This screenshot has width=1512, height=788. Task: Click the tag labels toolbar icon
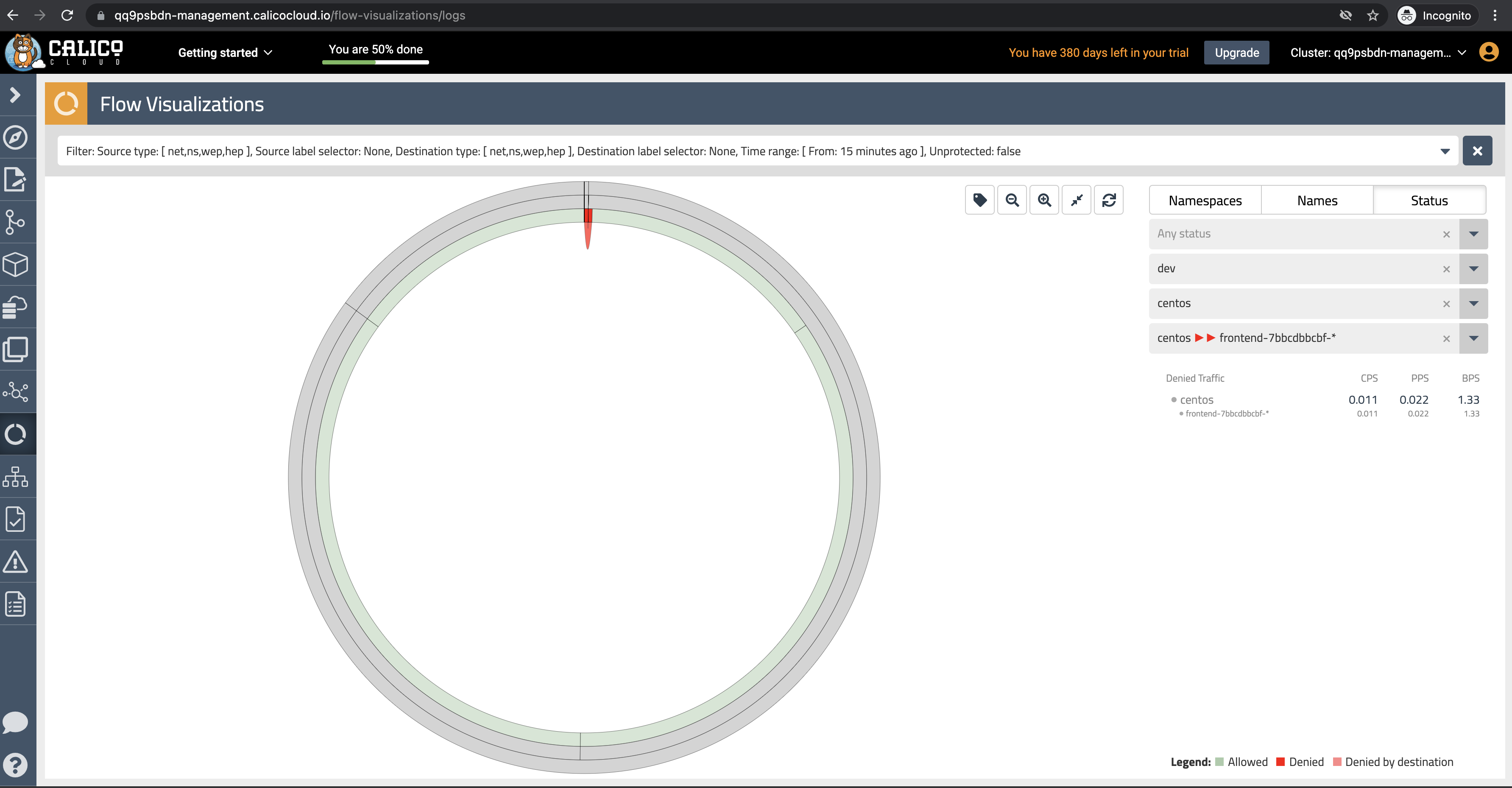(x=979, y=200)
